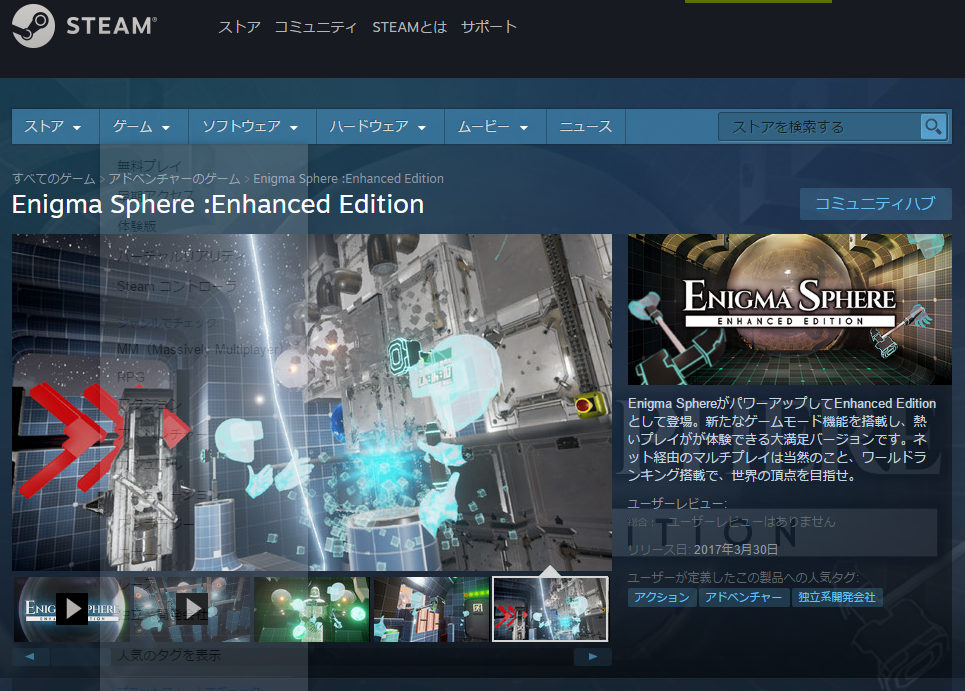
Task: Choose MM (Massively Multiplayer) in the faded menu
Action: click(x=200, y=349)
